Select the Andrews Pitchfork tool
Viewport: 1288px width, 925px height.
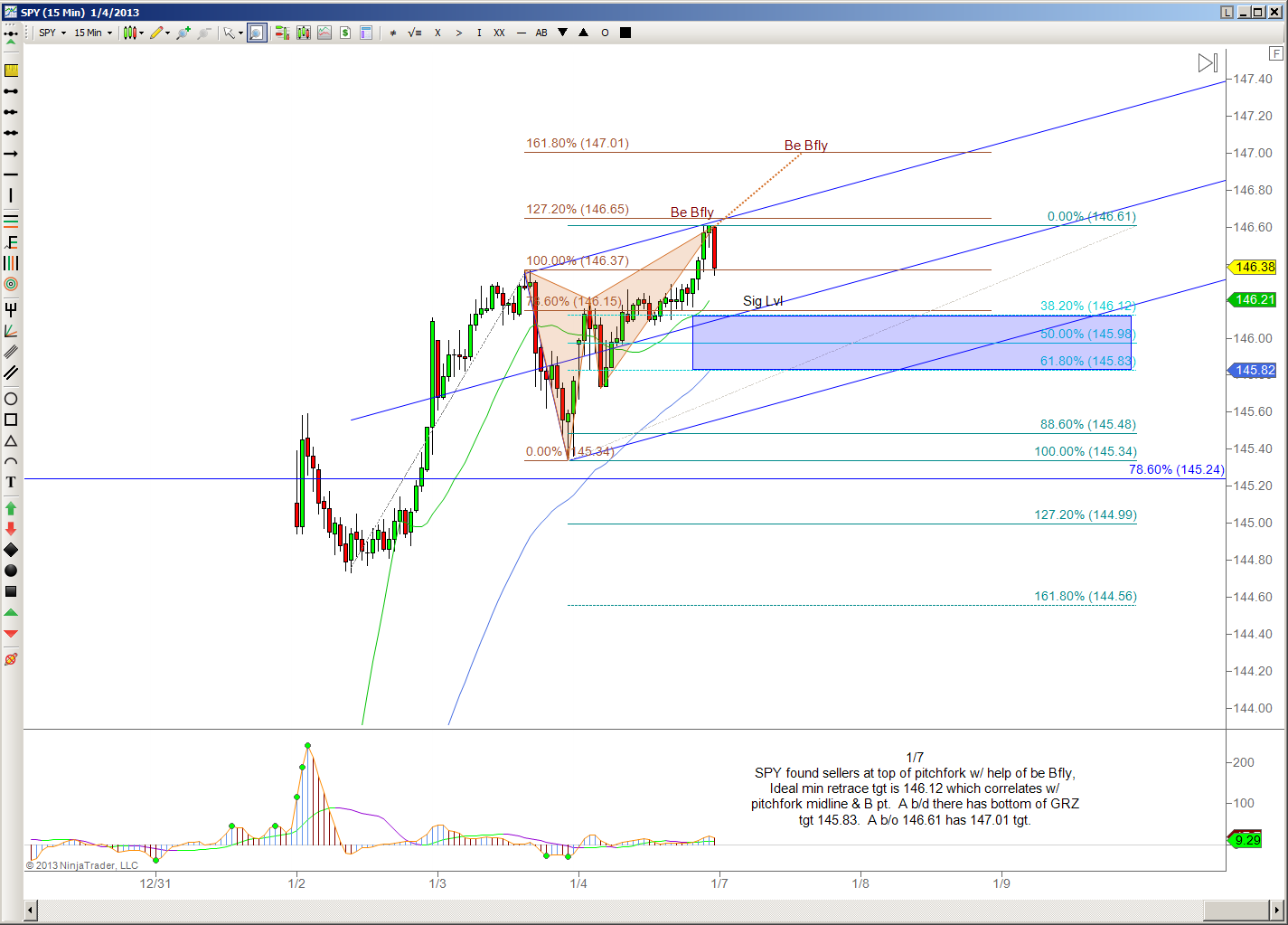pyautogui.click(x=11, y=310)
